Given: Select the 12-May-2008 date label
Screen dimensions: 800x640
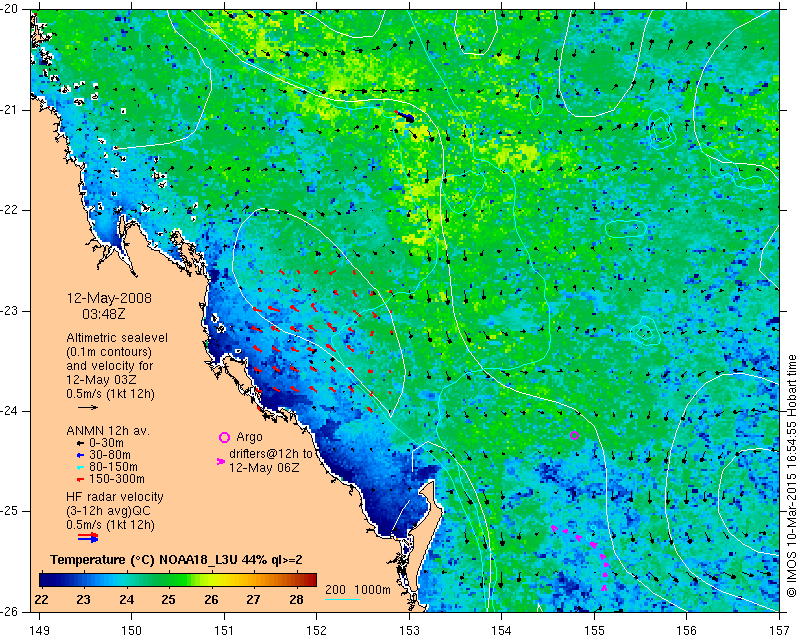Looking at the screenshot, I should (109, 298).
